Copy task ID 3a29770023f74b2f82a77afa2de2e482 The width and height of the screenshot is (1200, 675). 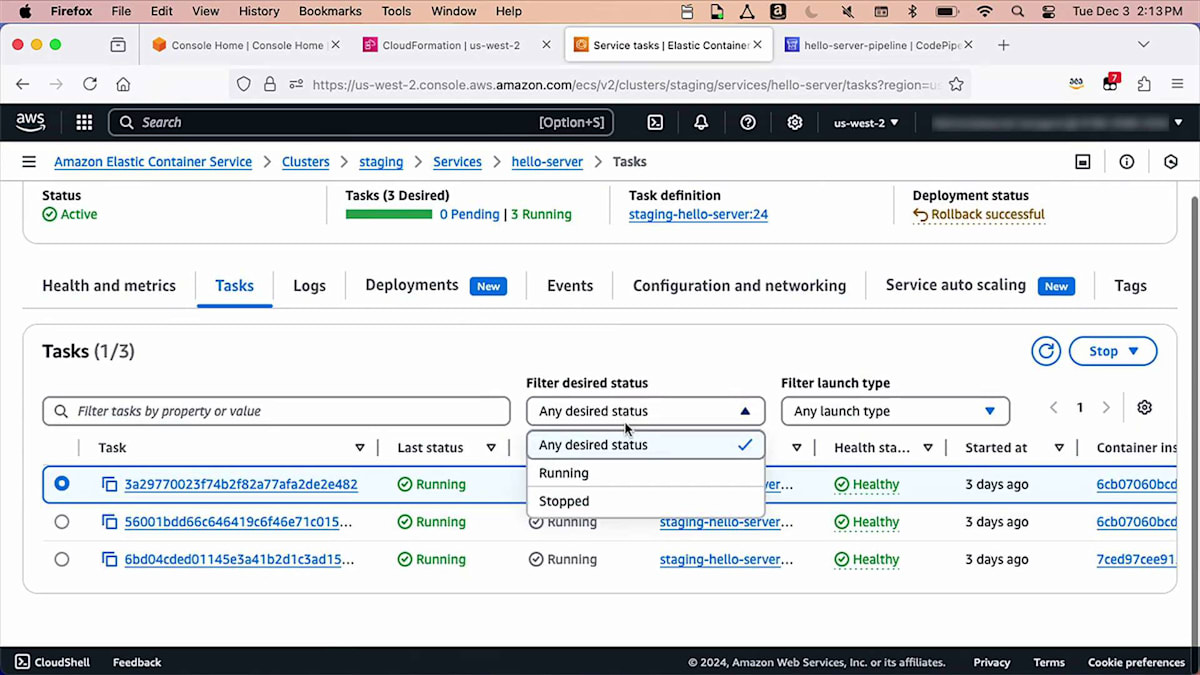click(110, 484)
